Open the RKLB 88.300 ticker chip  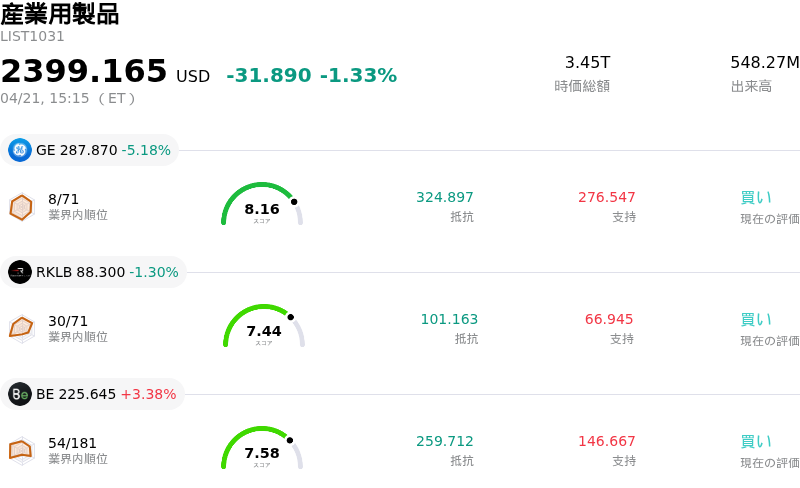[x=96, y=272]
